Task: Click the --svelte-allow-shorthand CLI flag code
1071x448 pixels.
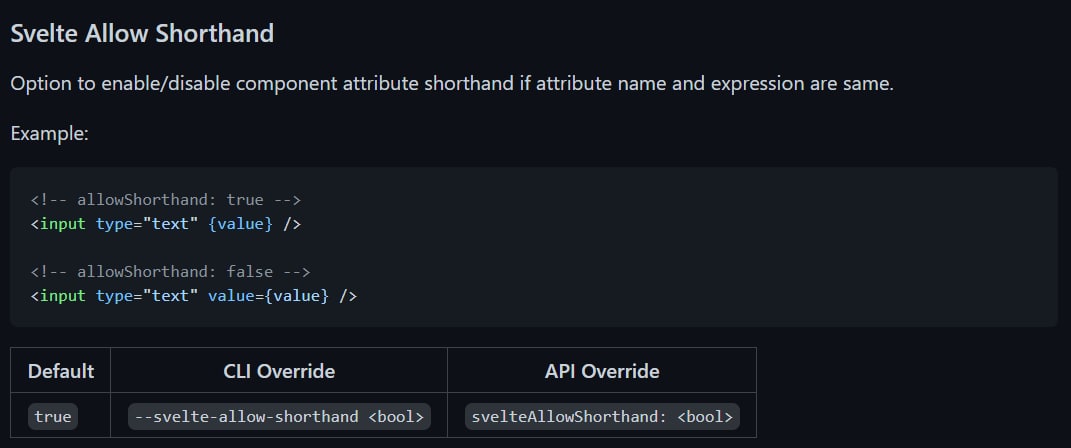Action: pyautogui.click(x=279, y=416)
